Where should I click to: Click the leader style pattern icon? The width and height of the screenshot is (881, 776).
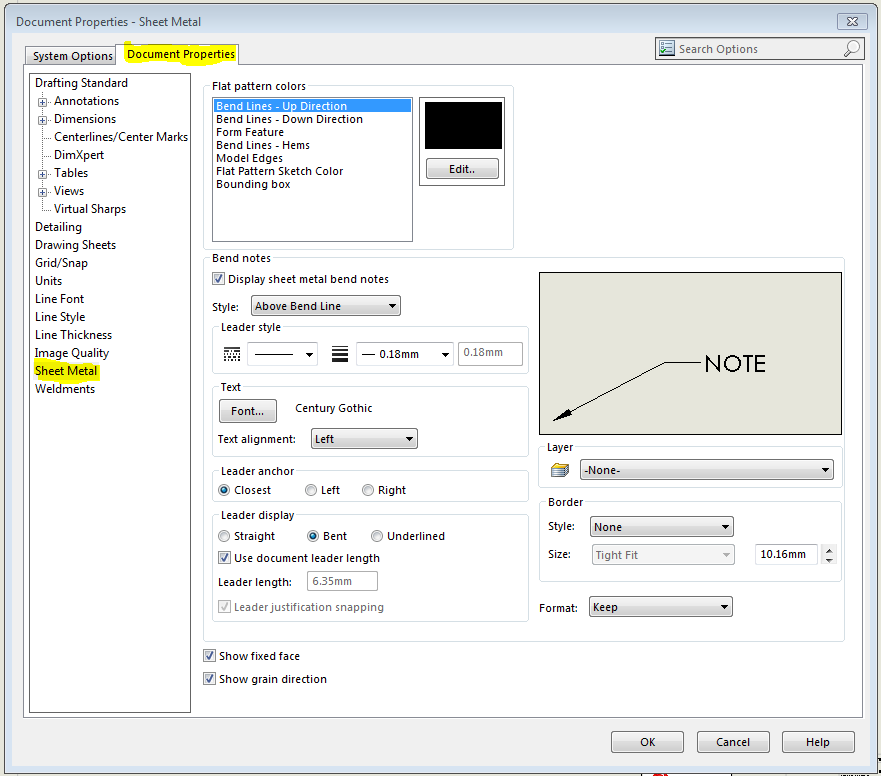coord(232,354)
